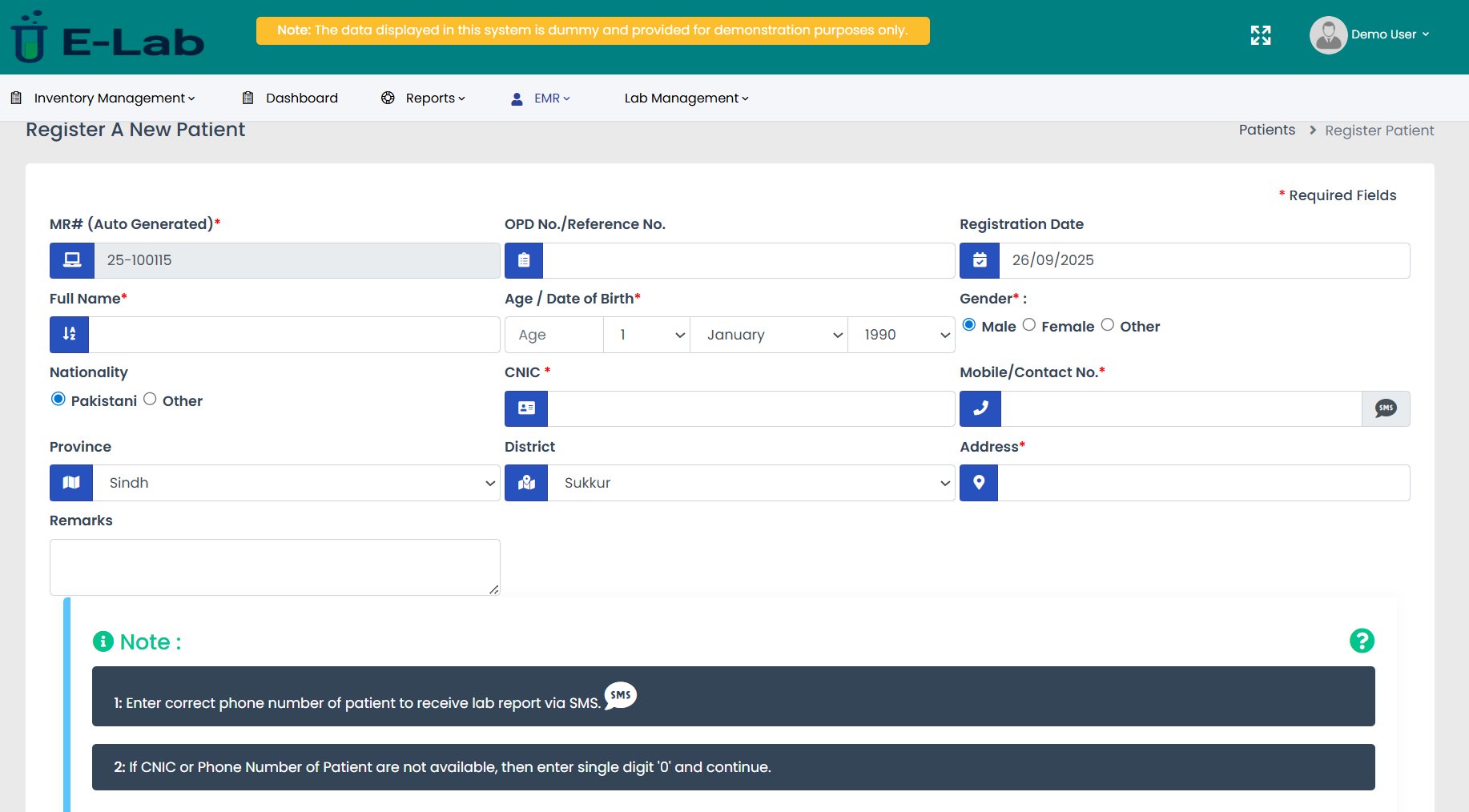The height and width of the screenshot is (812, 1469).
Task: Select Other gender radio button
Action: pos(1108,325)
